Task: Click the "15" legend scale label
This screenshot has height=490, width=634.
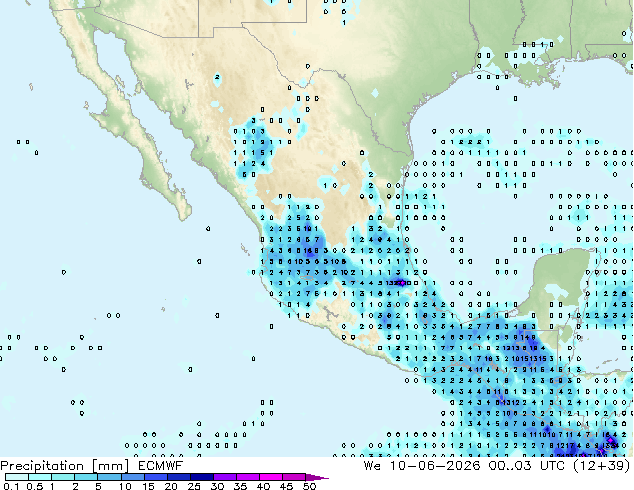Action: tap(148, 486)
